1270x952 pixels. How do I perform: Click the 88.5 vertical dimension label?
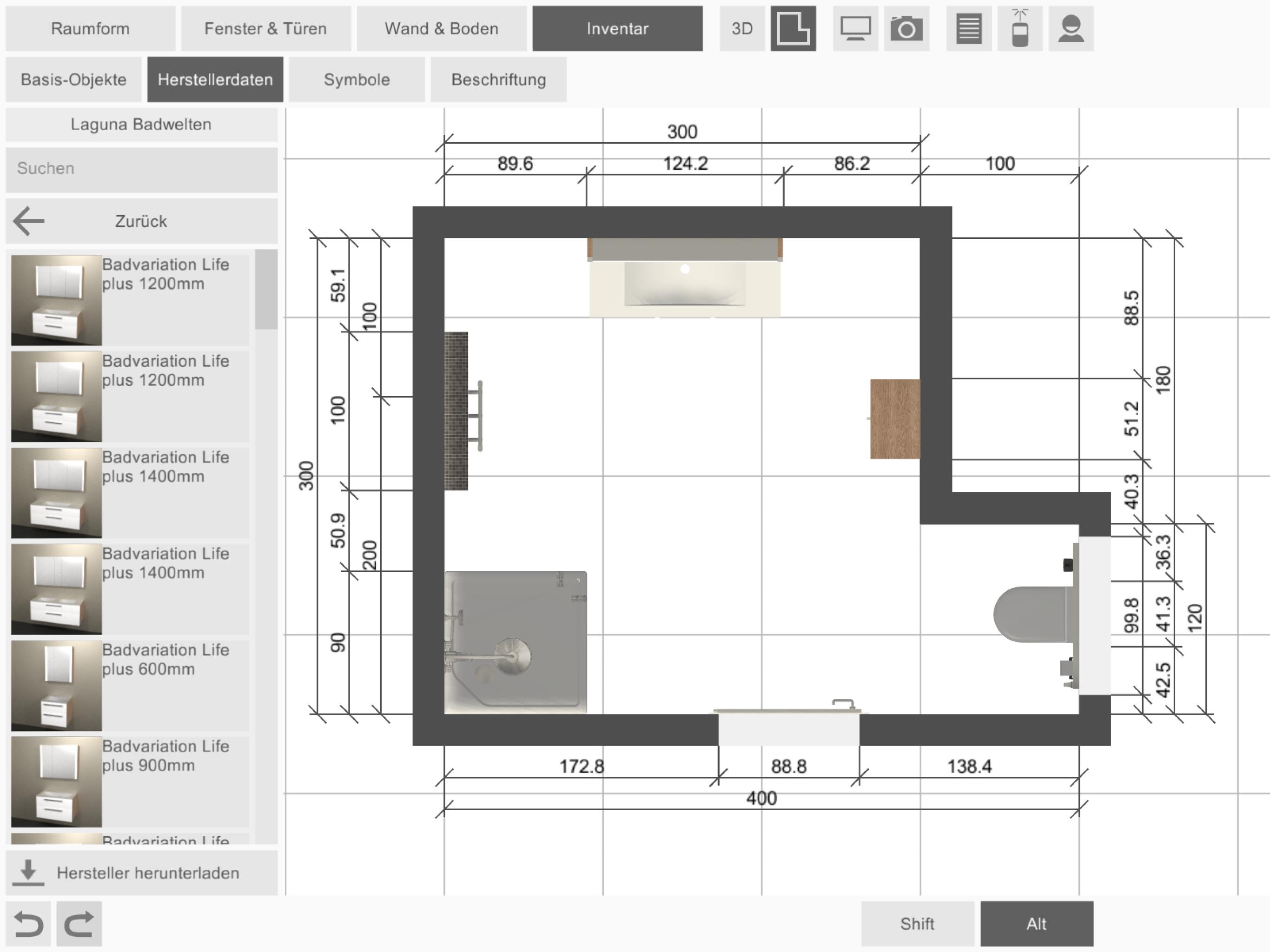(1131, 308)
